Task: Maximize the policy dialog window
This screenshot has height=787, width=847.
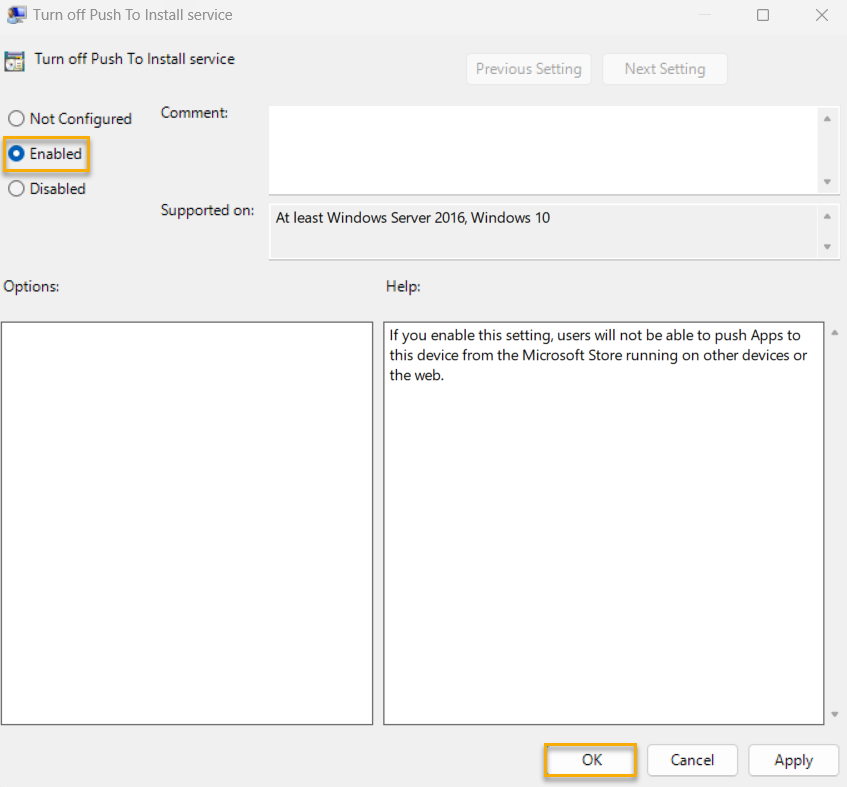Action: point(763,15)
